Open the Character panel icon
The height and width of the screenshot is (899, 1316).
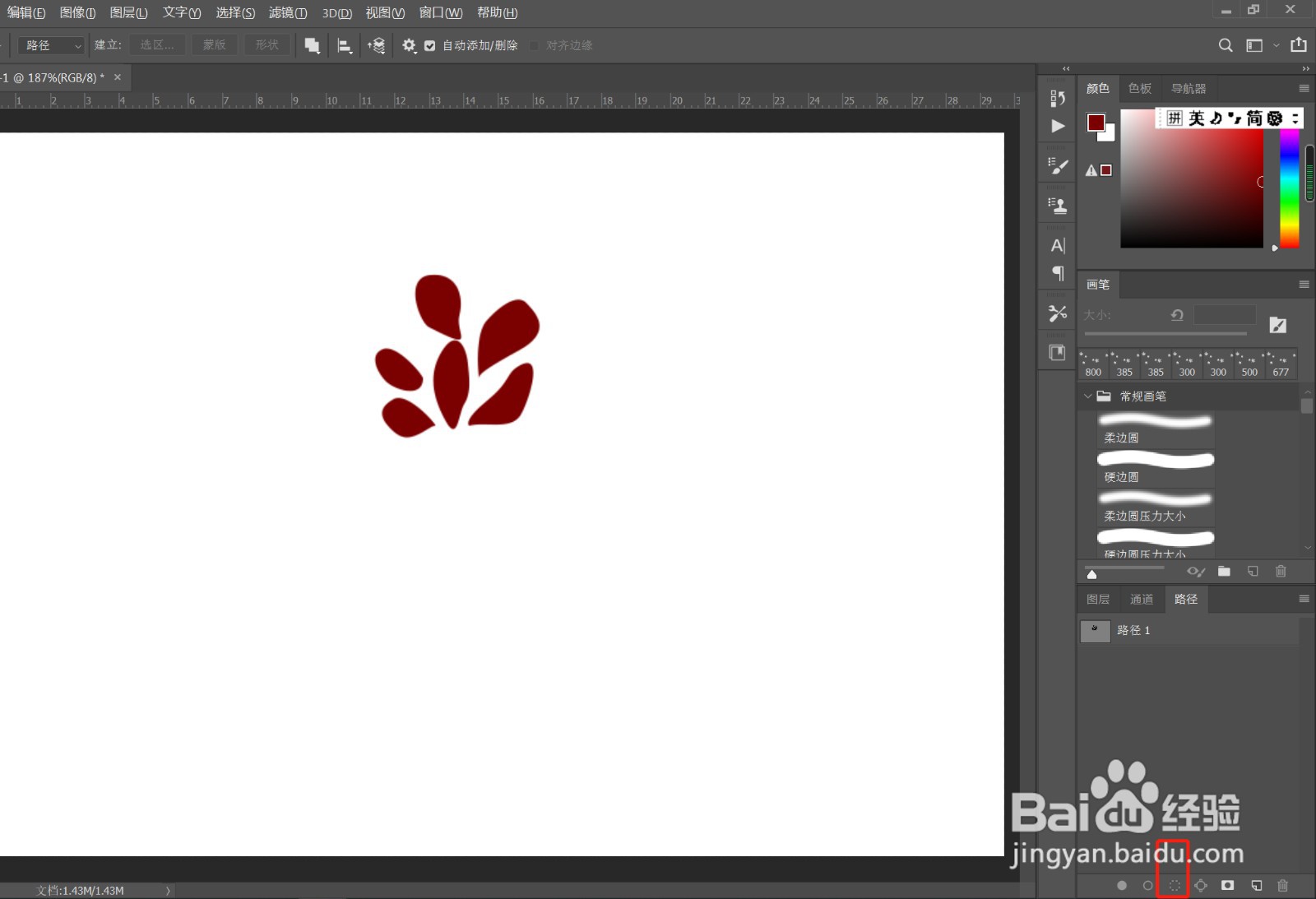pyautogui.click(x=1058, y=245)
